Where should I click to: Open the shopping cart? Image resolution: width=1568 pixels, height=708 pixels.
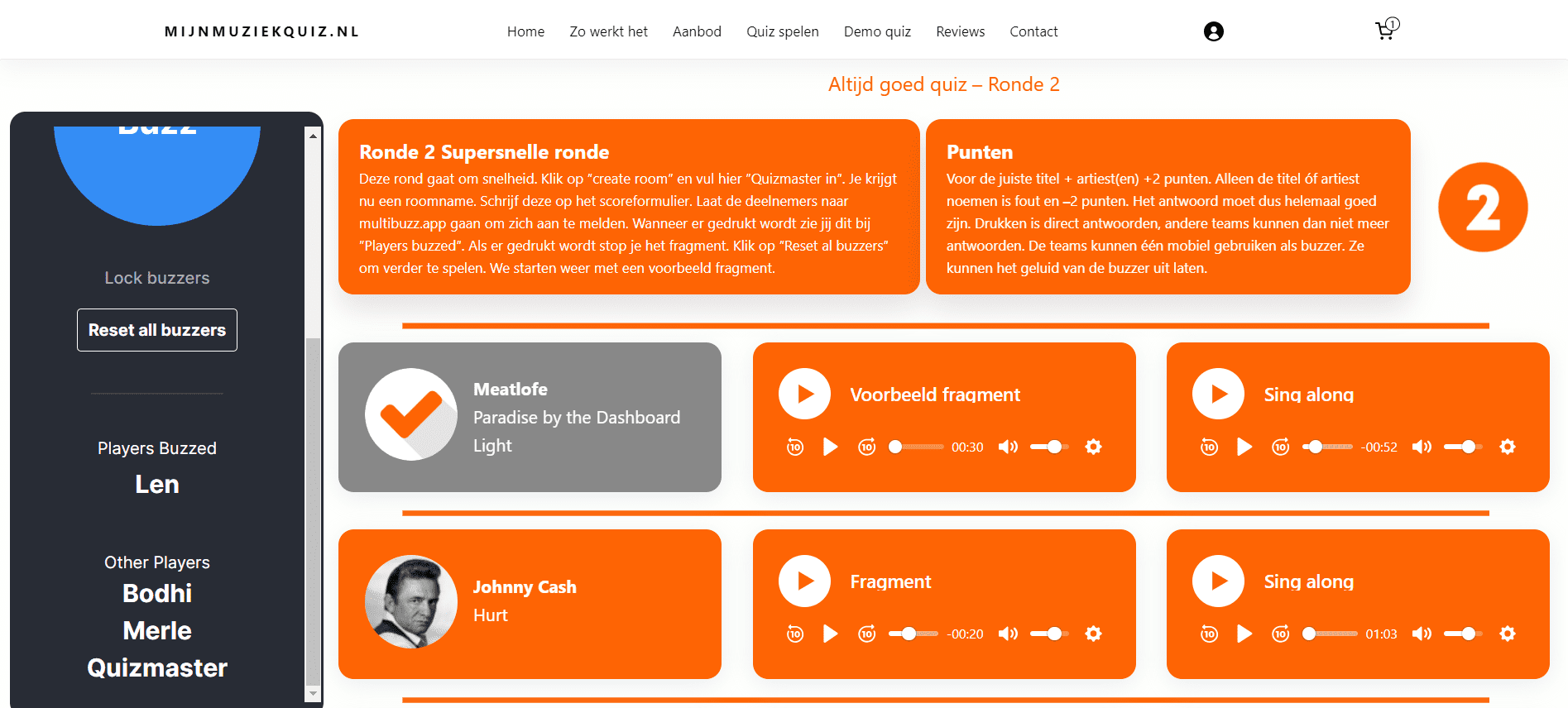pos(1385,31)
